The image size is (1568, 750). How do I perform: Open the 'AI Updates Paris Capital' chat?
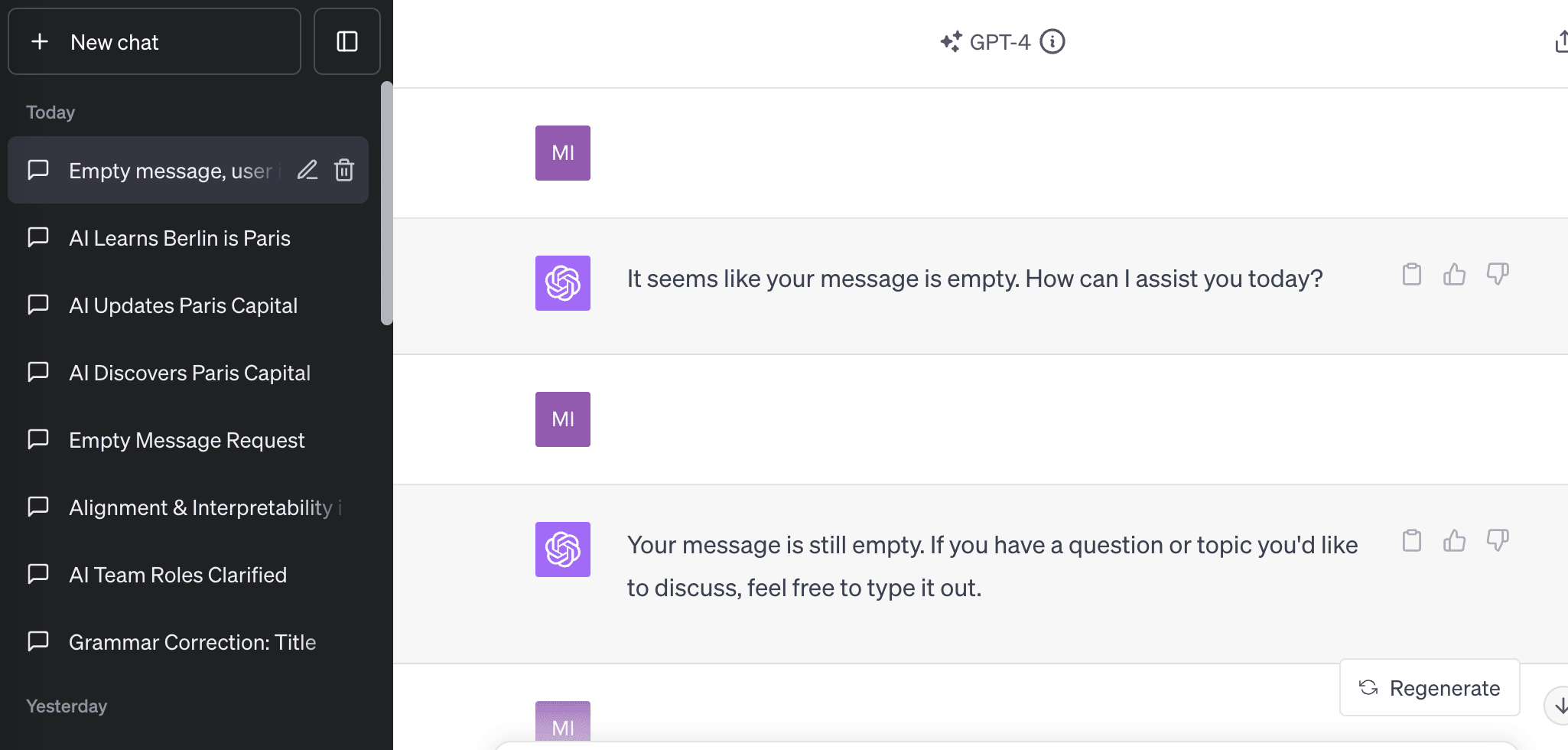click(x=183, y=305)
